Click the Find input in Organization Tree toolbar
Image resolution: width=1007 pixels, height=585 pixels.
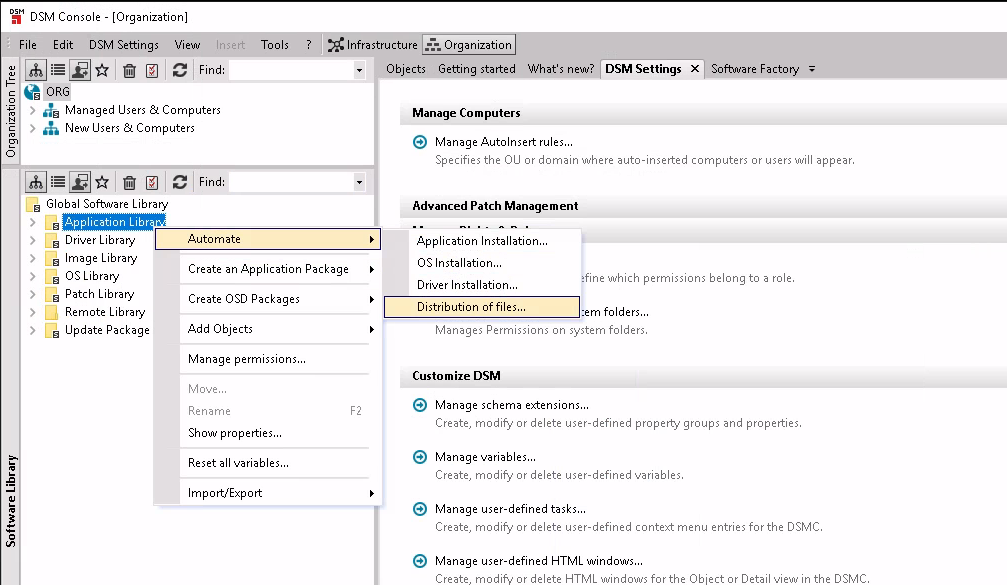click(x=290, y=70)
